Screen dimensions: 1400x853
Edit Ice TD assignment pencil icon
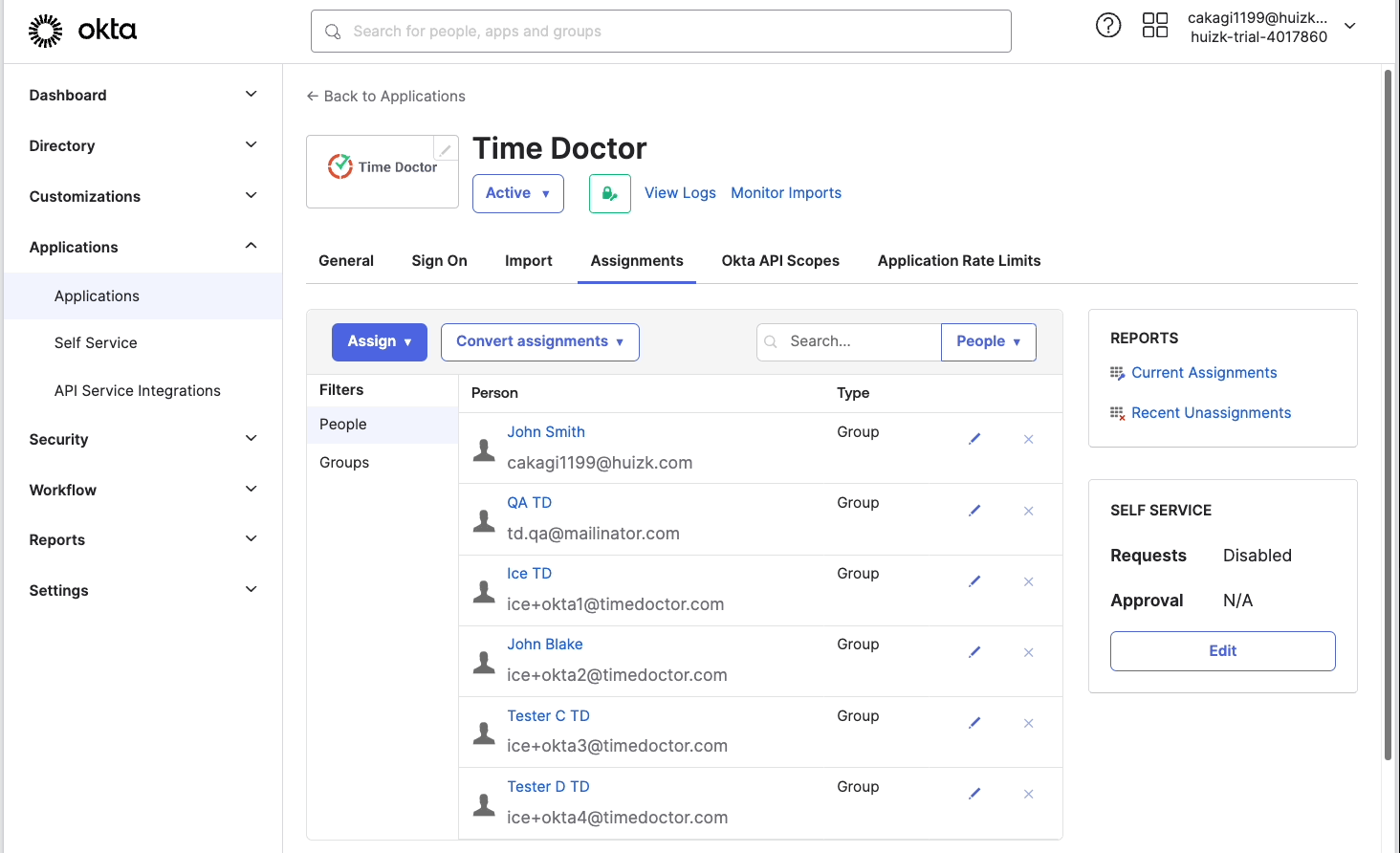[x=974, y=581]
